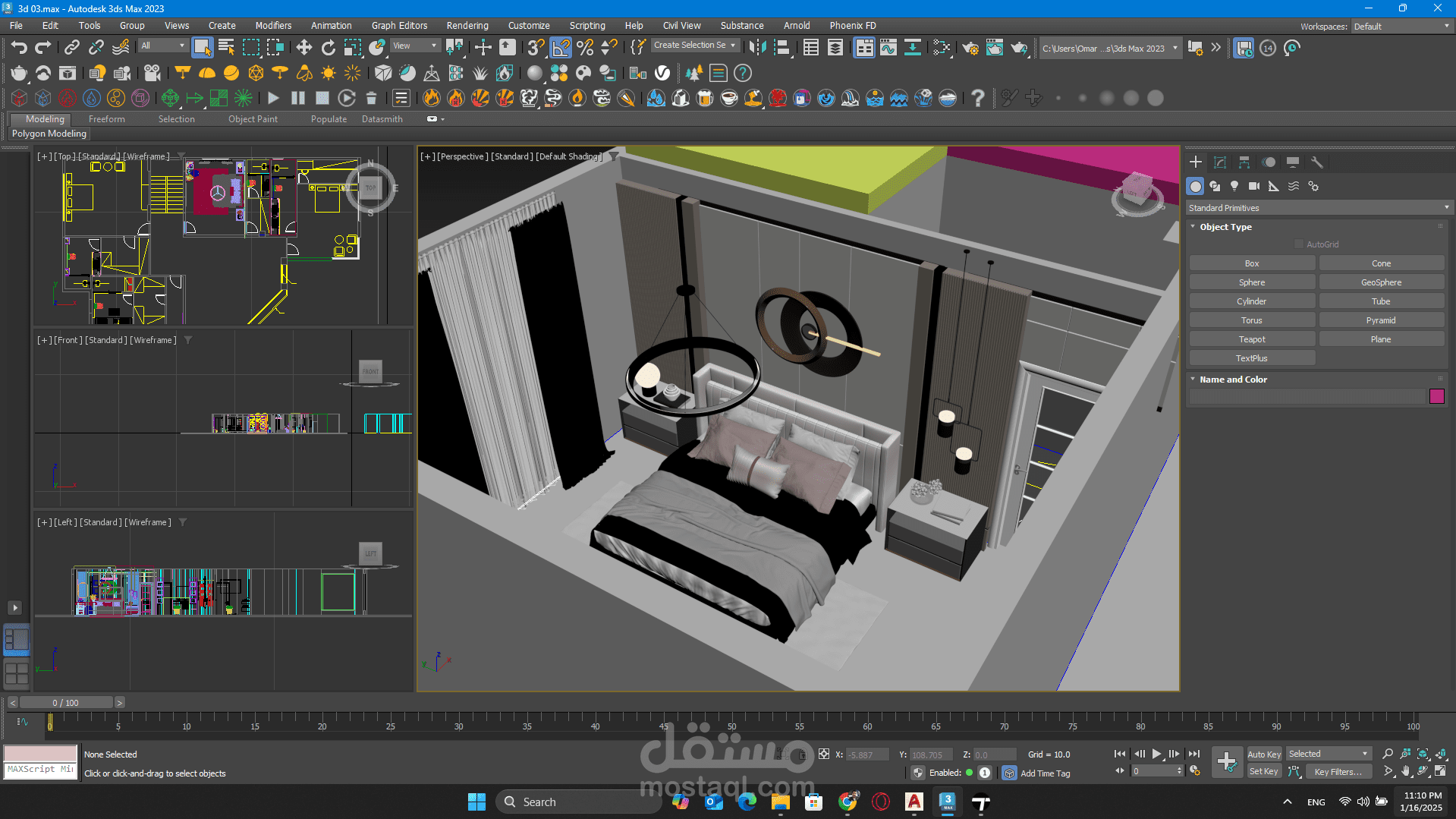Switch to the Modify panel tab
Screen dimensions: 1456x819
(1220, 162)
